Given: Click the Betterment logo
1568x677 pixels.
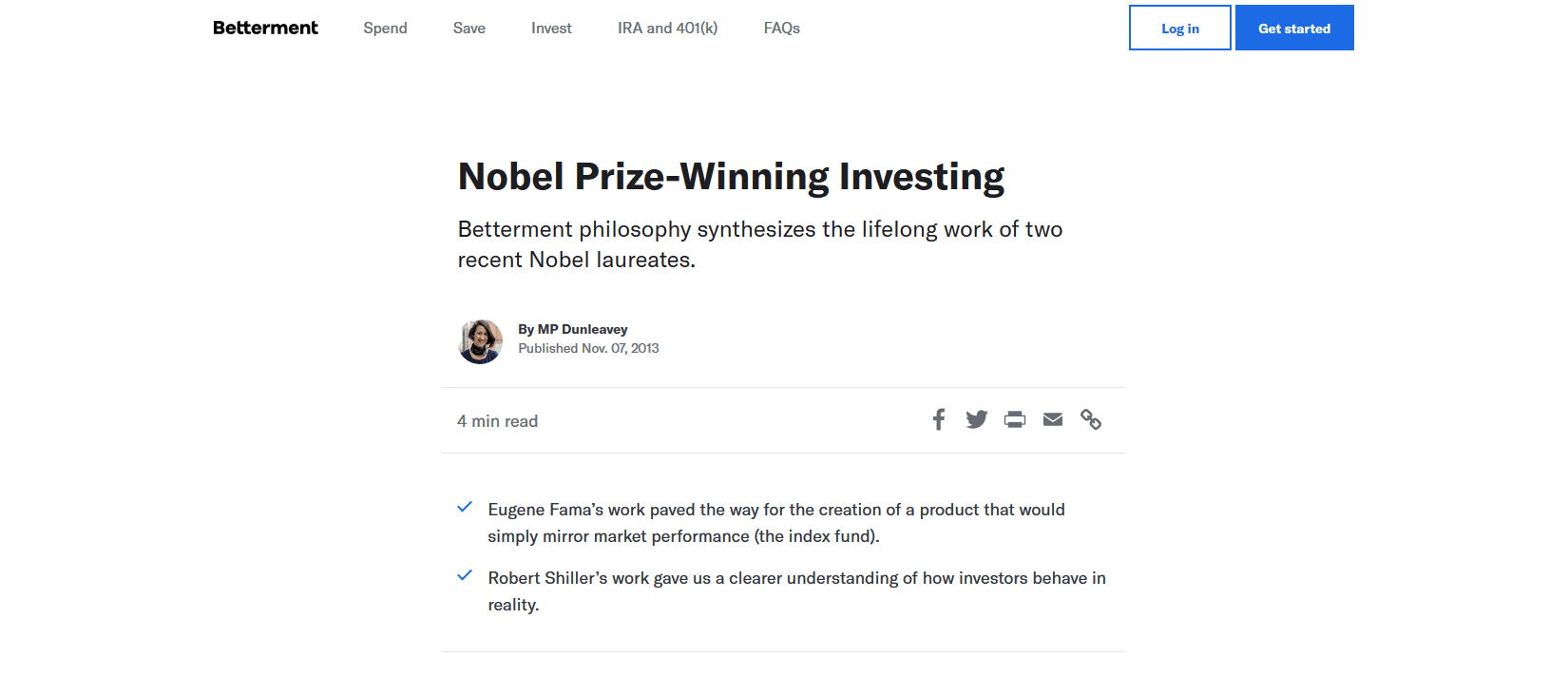Looking at the screenshot, I should [x=265, y=28].
